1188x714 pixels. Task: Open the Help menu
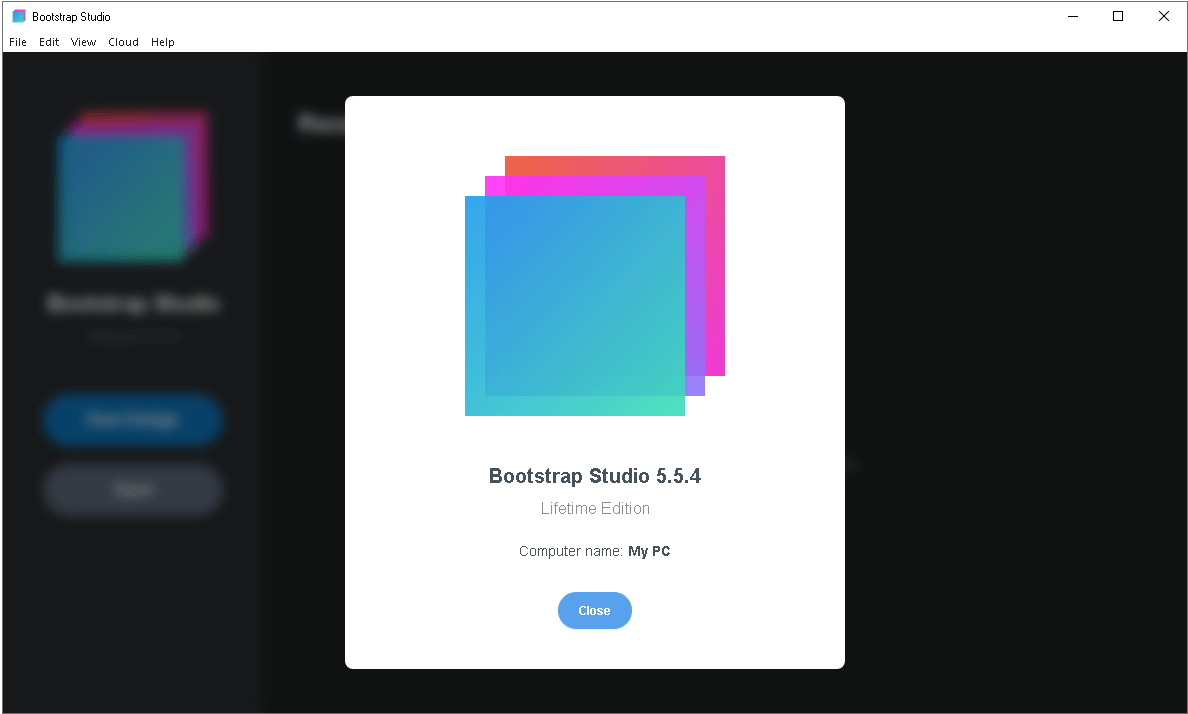tap(162, 42)
